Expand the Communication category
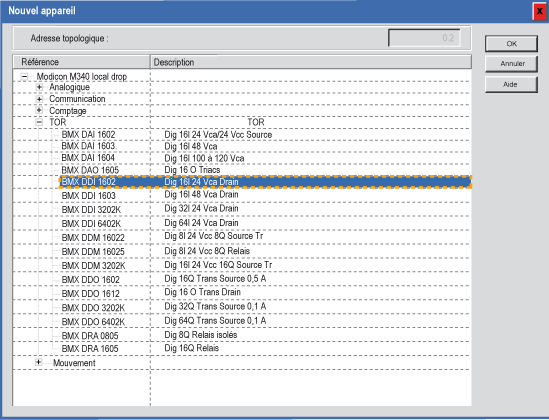The width and height of the screenshot is (549, 420). coord(39,99)
